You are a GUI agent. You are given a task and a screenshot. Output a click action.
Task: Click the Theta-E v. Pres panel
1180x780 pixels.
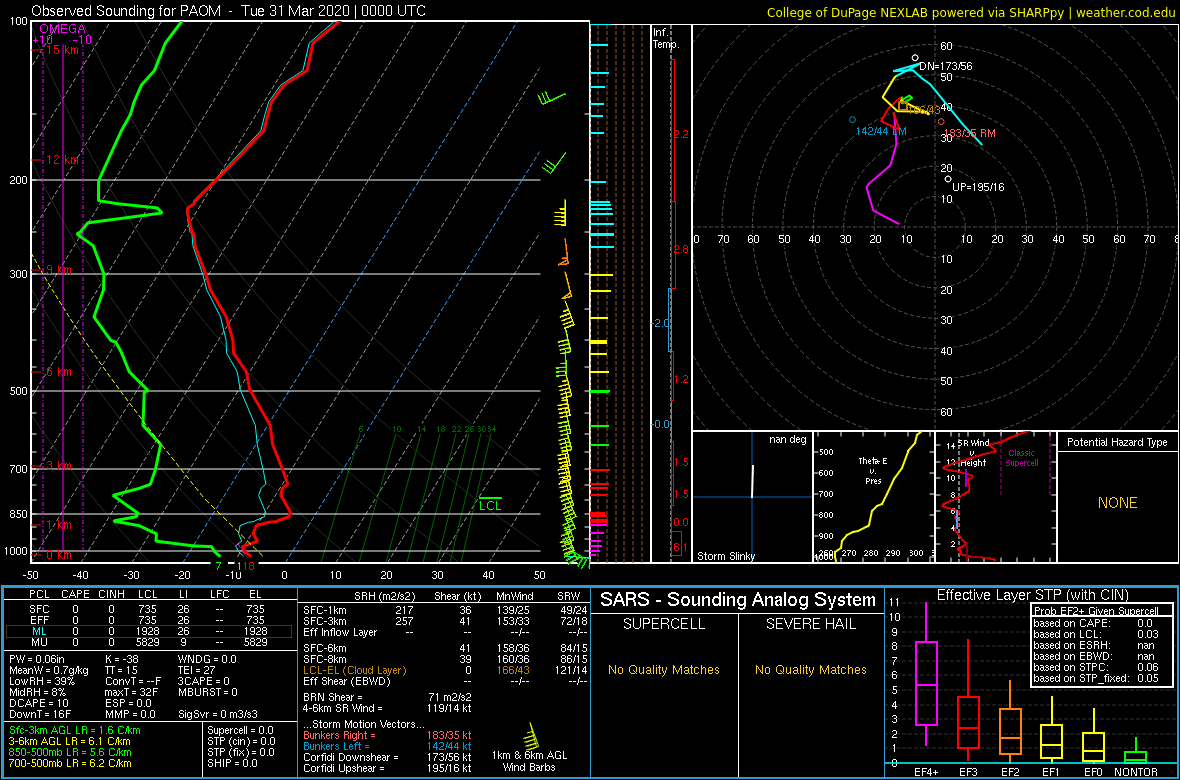(873, 497)
